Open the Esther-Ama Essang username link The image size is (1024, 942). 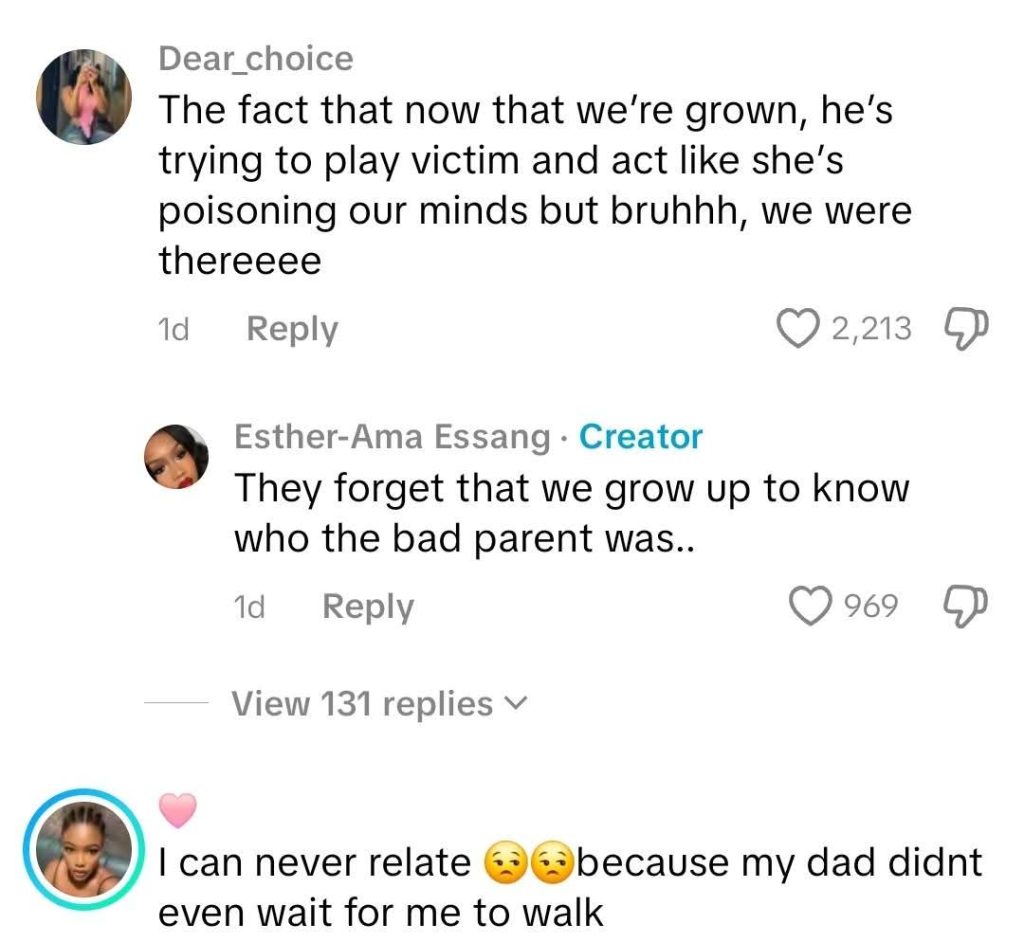392,437
